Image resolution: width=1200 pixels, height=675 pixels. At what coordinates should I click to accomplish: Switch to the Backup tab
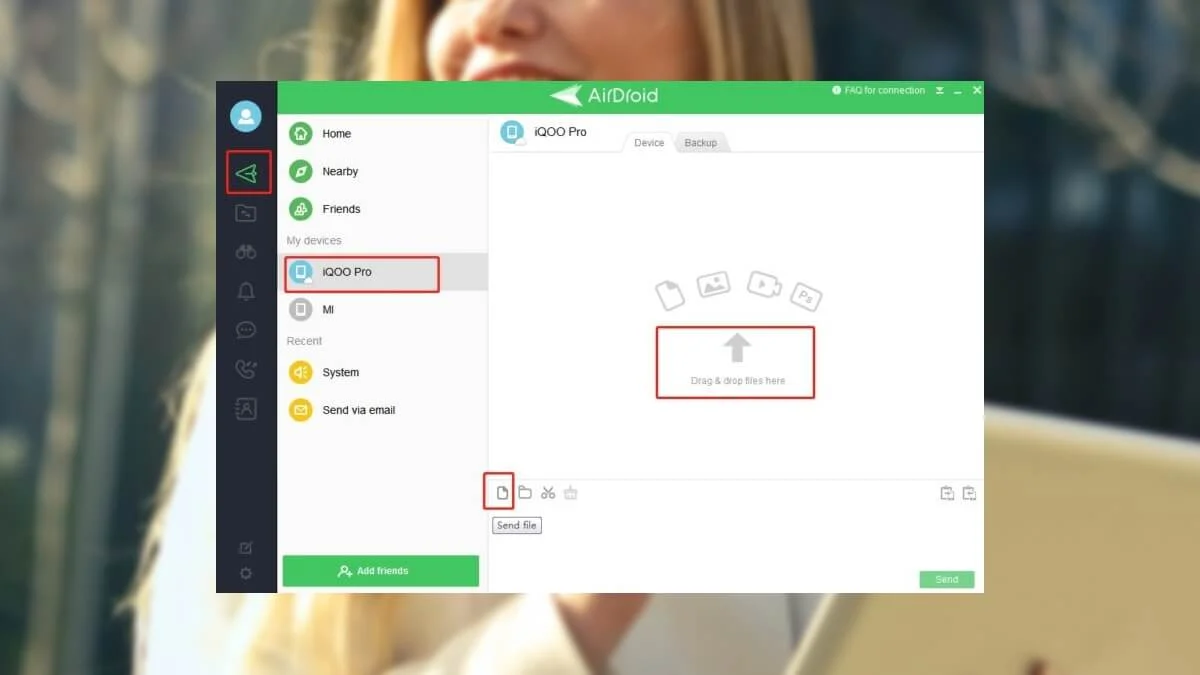coord(701,143)
